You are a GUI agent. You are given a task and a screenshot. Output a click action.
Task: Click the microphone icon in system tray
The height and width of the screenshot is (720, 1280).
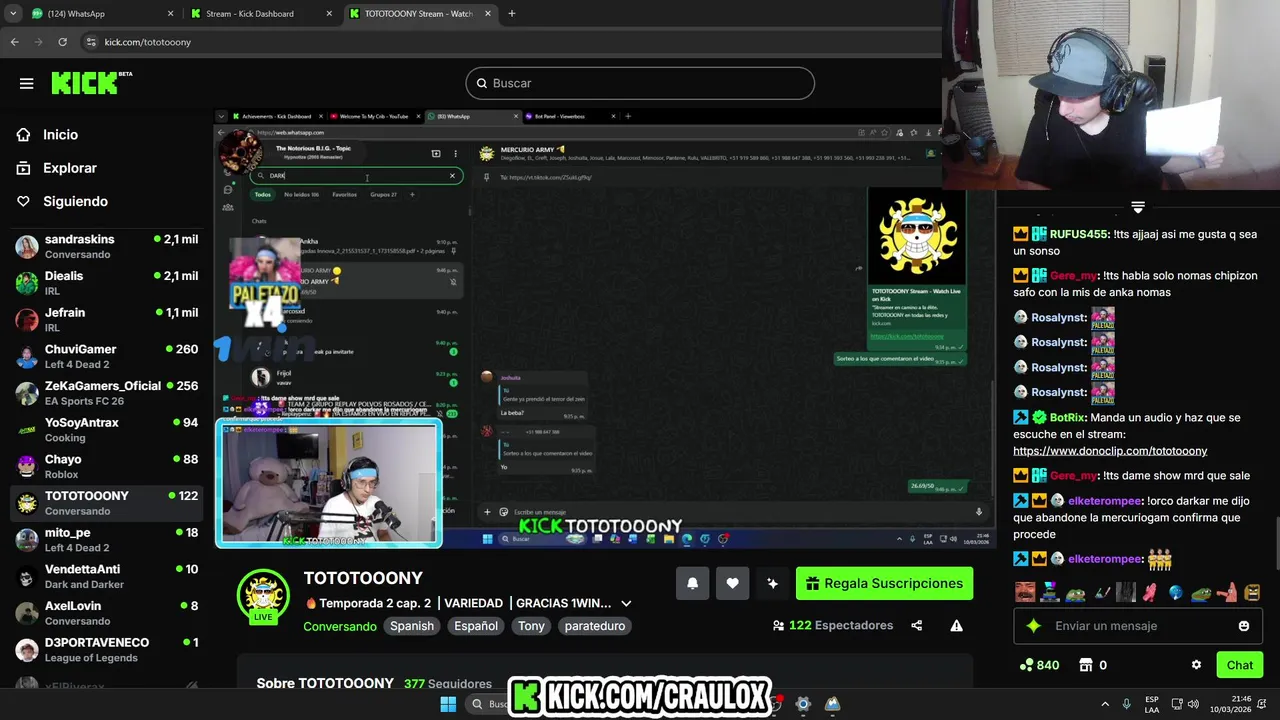1127,704
